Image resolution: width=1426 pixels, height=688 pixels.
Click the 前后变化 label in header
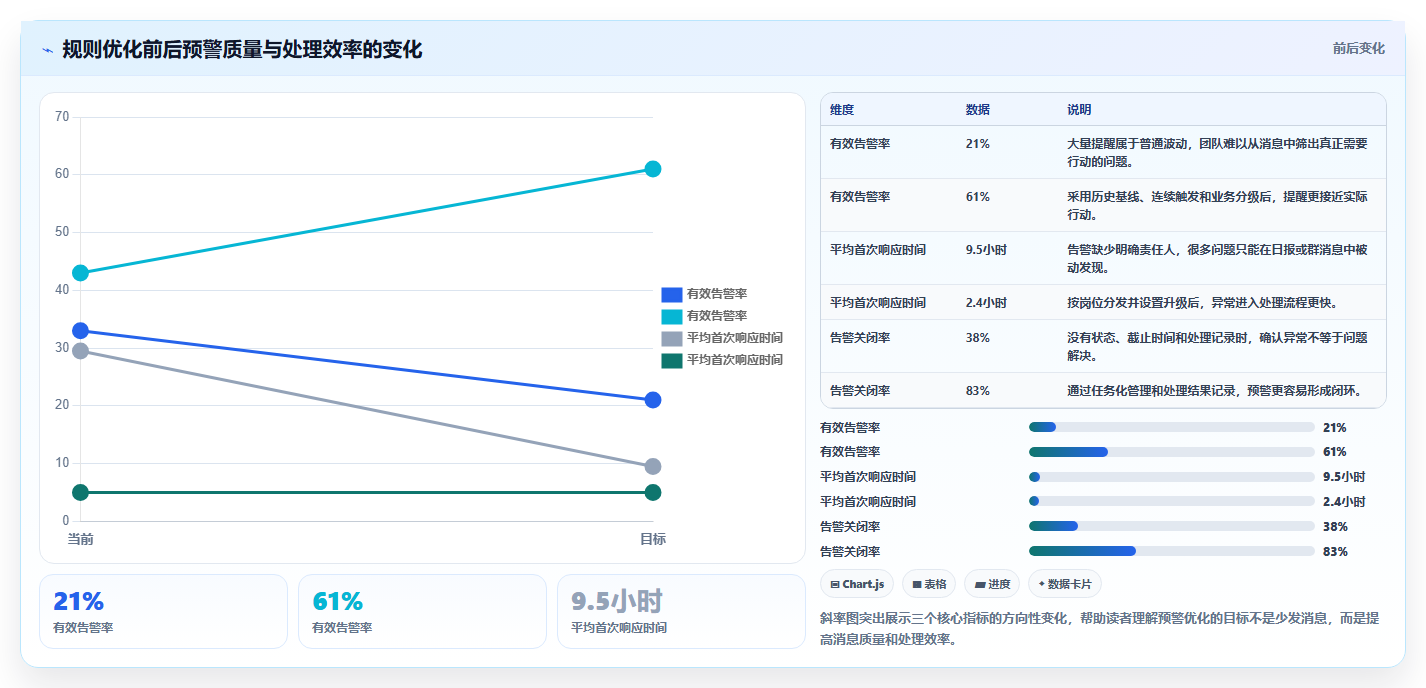point(1358,48)
